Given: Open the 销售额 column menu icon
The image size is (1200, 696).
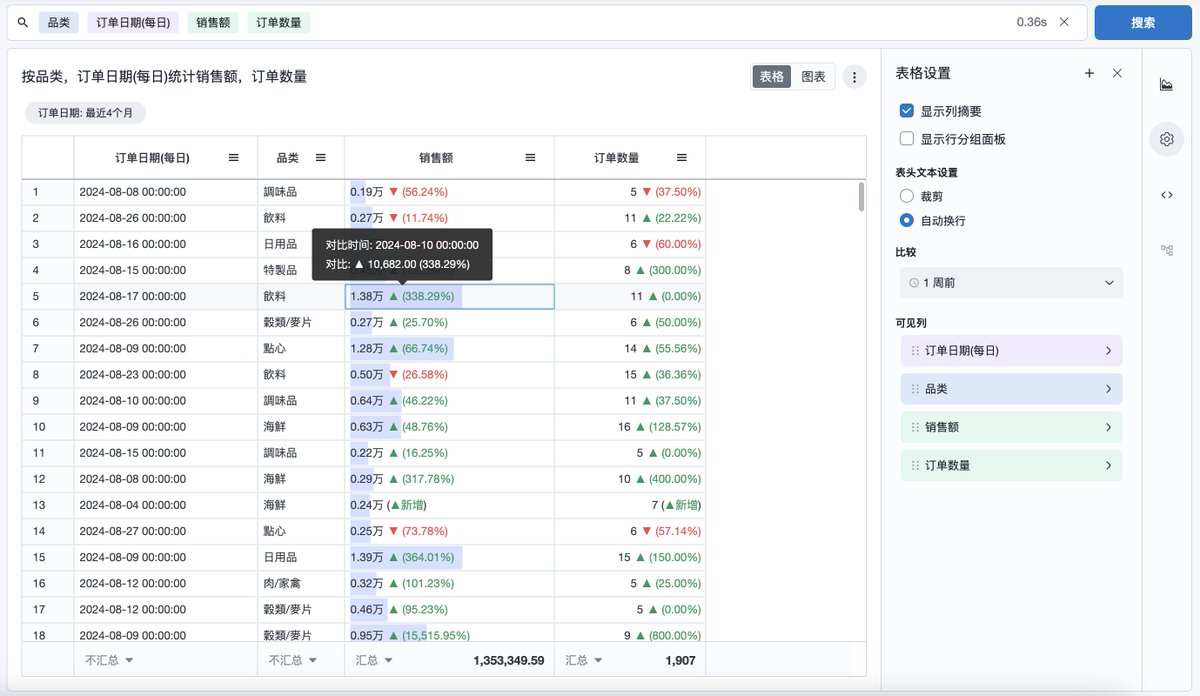Looking at the screenshot, I should coord(530,158).
